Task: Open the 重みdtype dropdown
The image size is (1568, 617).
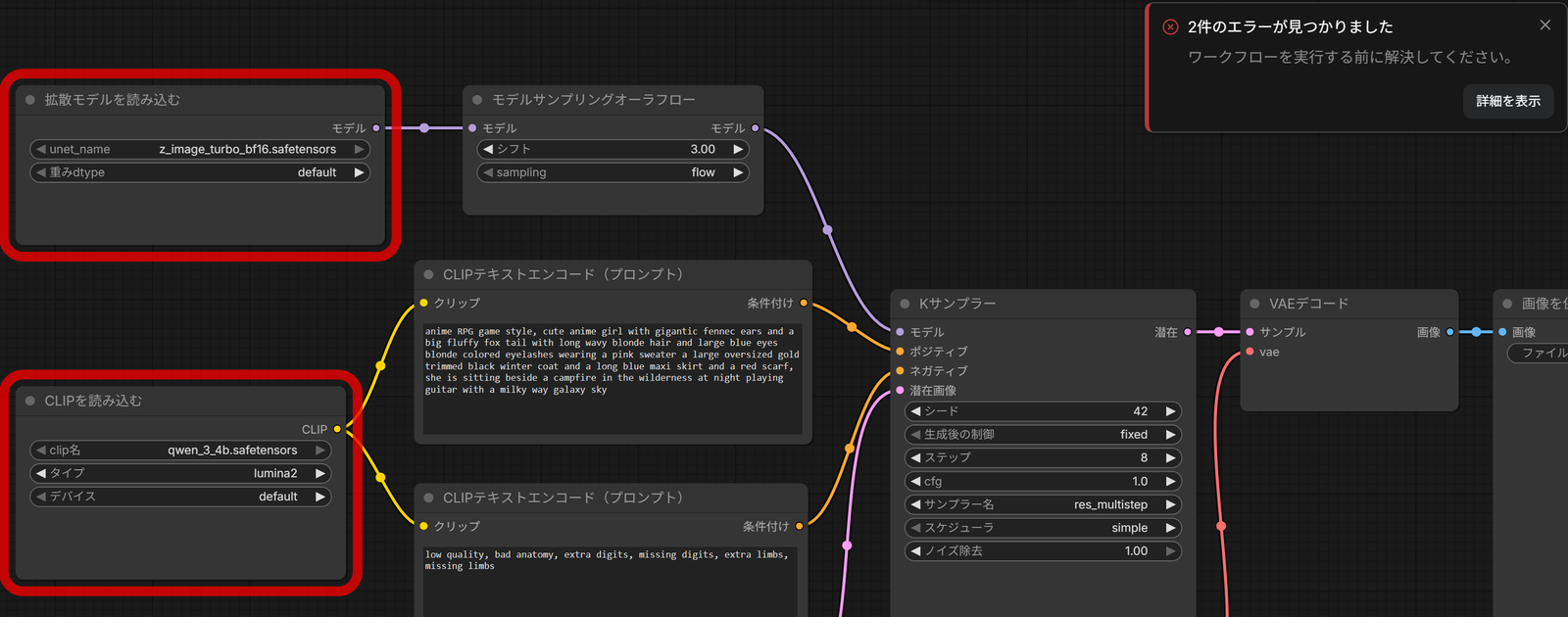Action: coord(200,172)
